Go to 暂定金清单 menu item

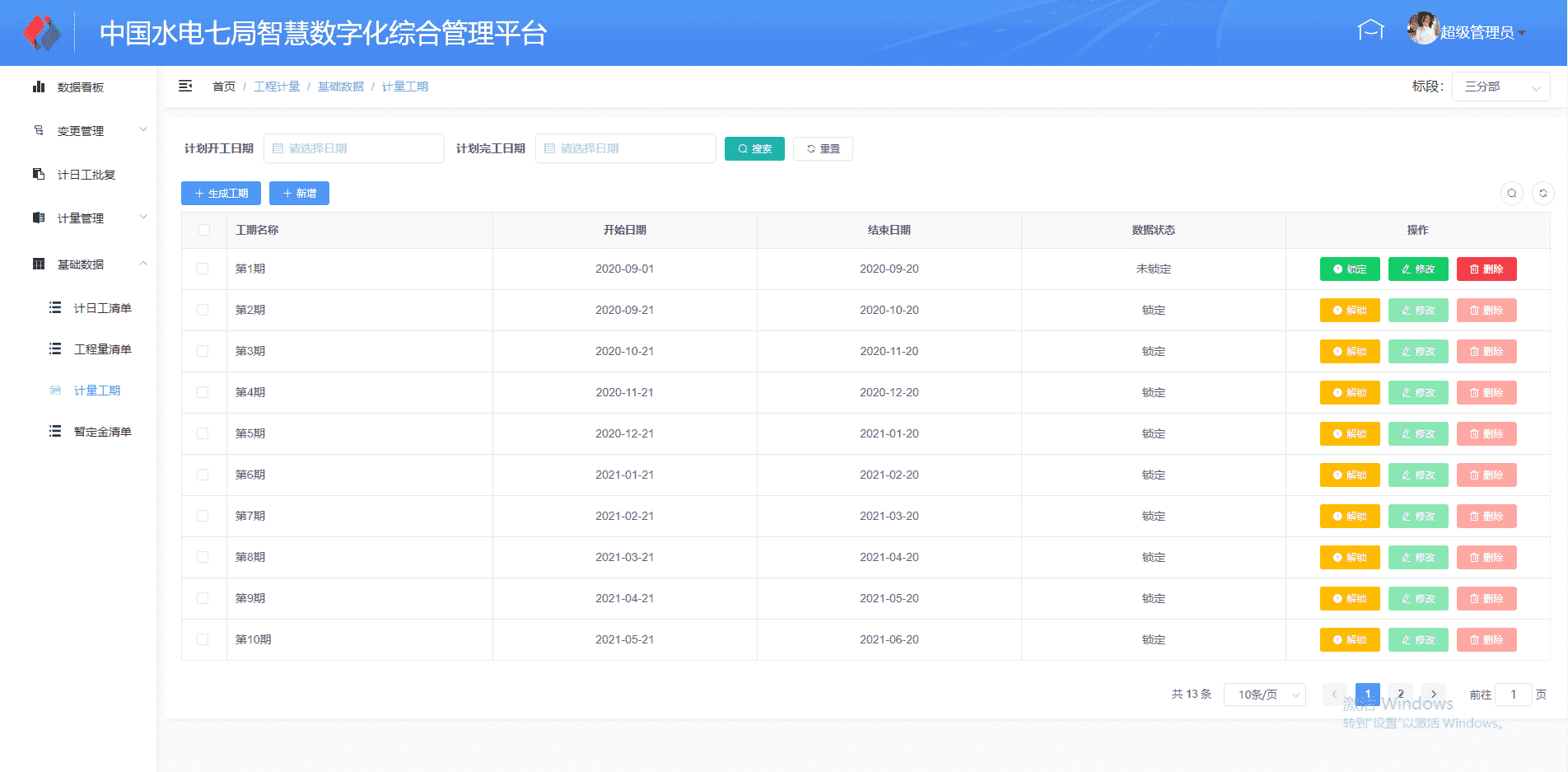click(x=102, y=432)
